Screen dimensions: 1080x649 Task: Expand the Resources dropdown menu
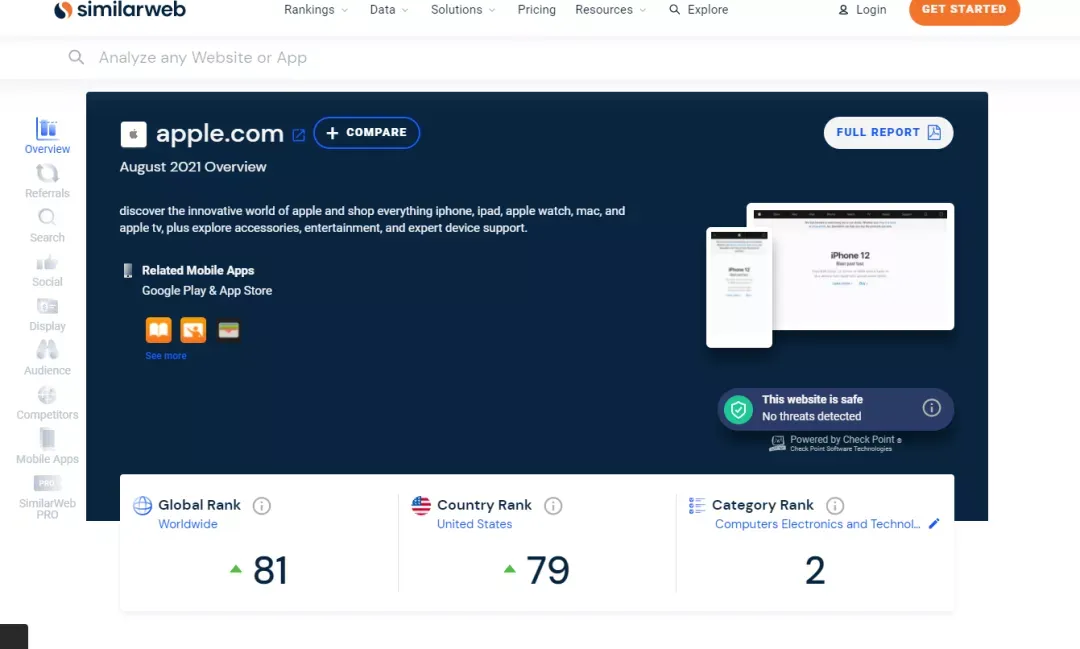coord(611,10)
